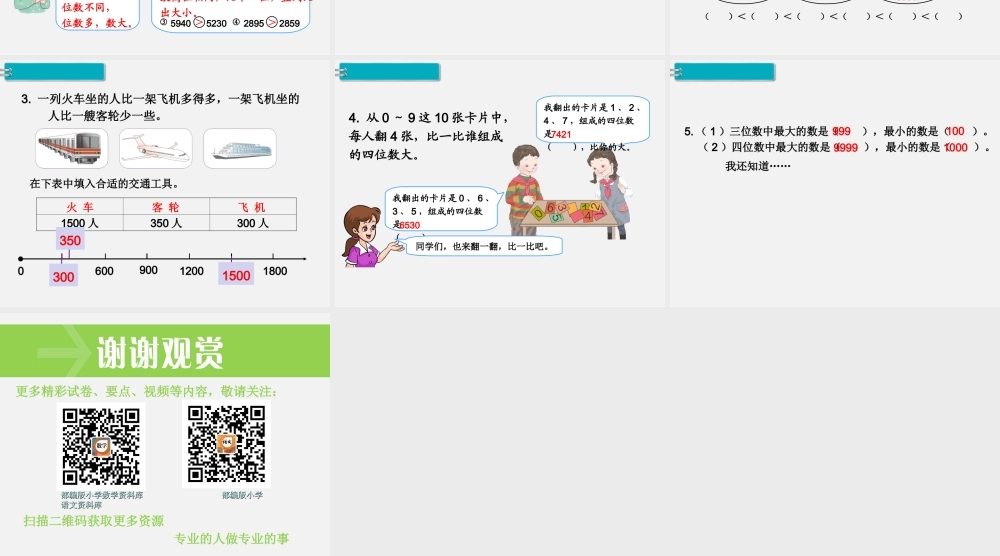Click the 900 mark on the number line
Viewport: 1000px width, 556px height.
pyautogui.click(x=148, y=270)
